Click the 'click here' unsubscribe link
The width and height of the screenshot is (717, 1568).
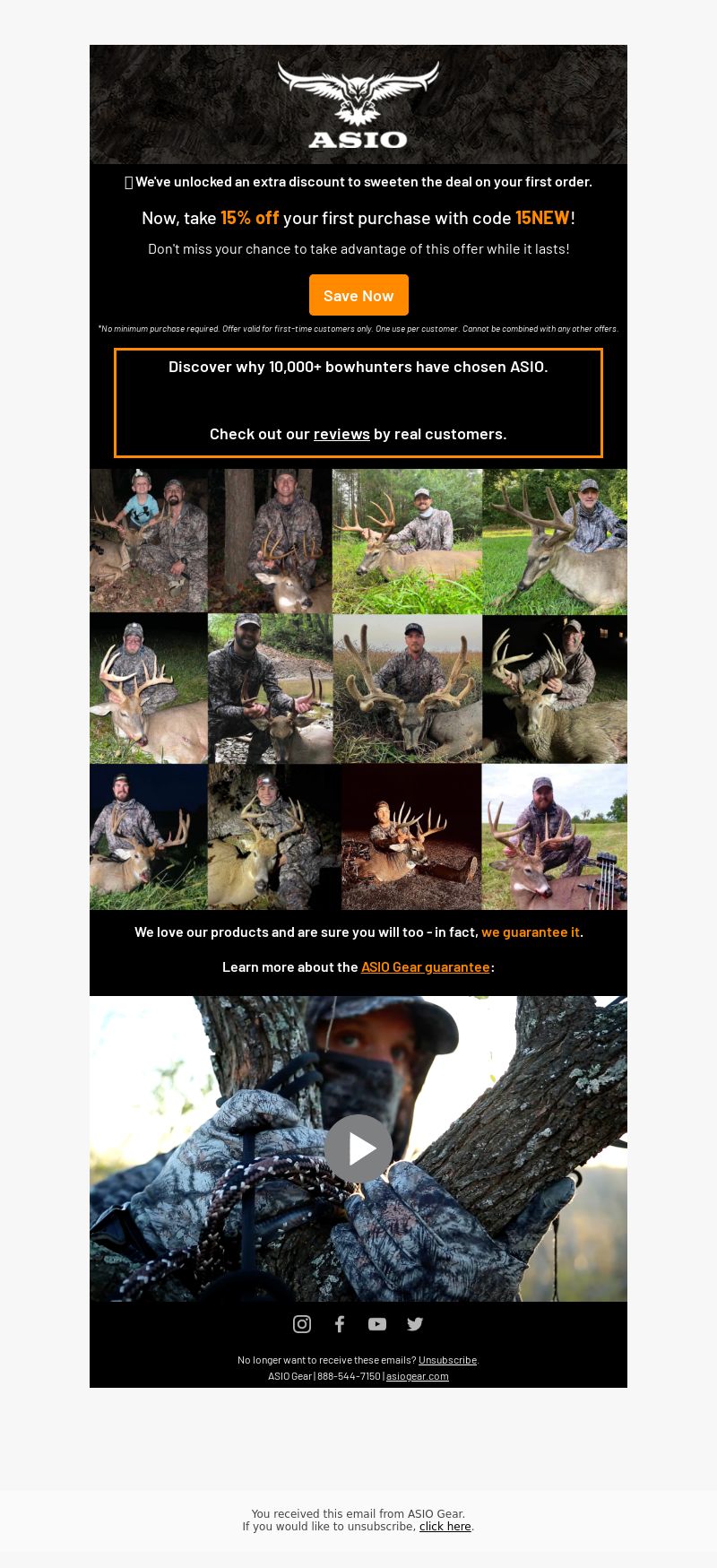click(445, 1527)
